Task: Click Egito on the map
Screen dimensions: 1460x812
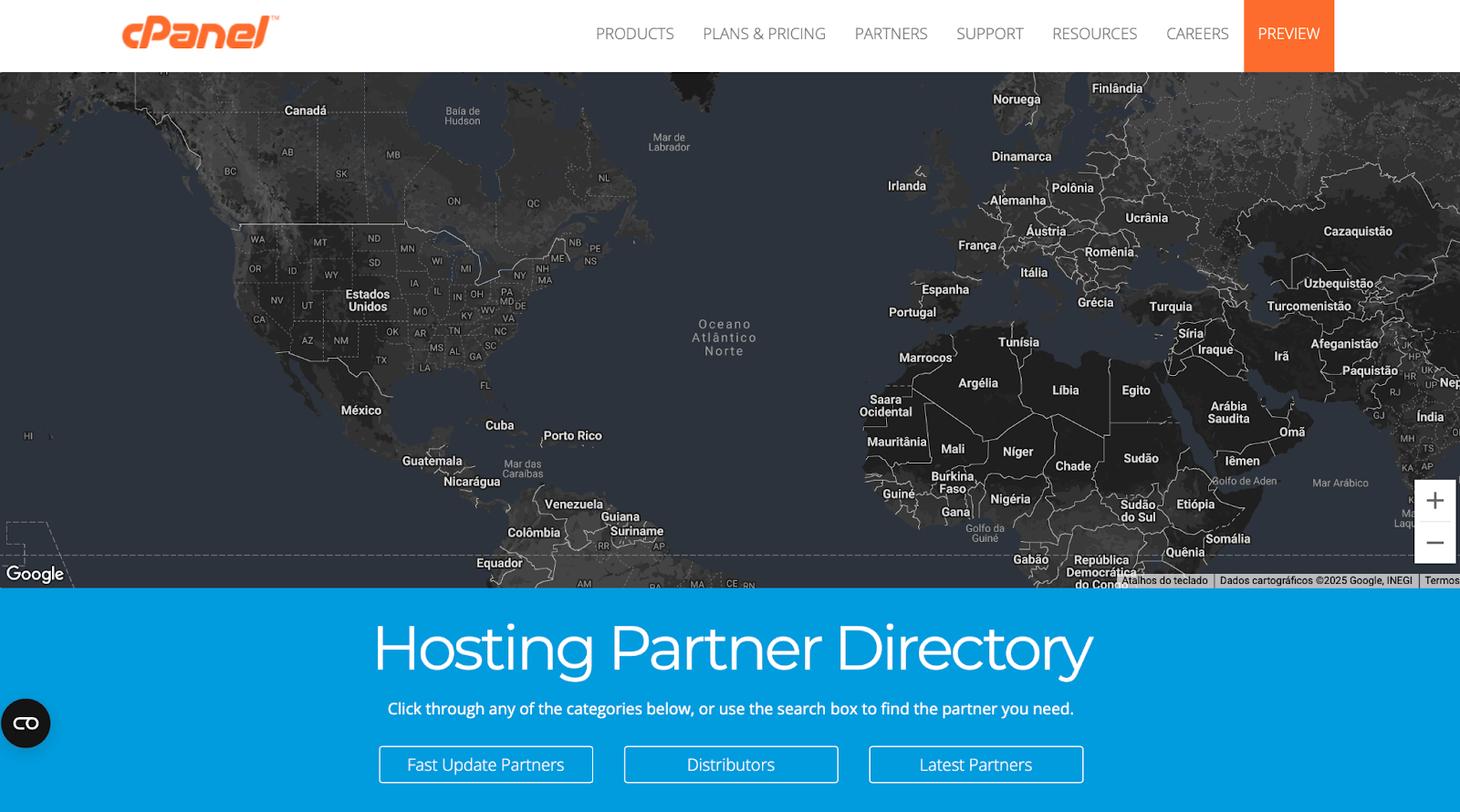Action: tap(1135, 390)
